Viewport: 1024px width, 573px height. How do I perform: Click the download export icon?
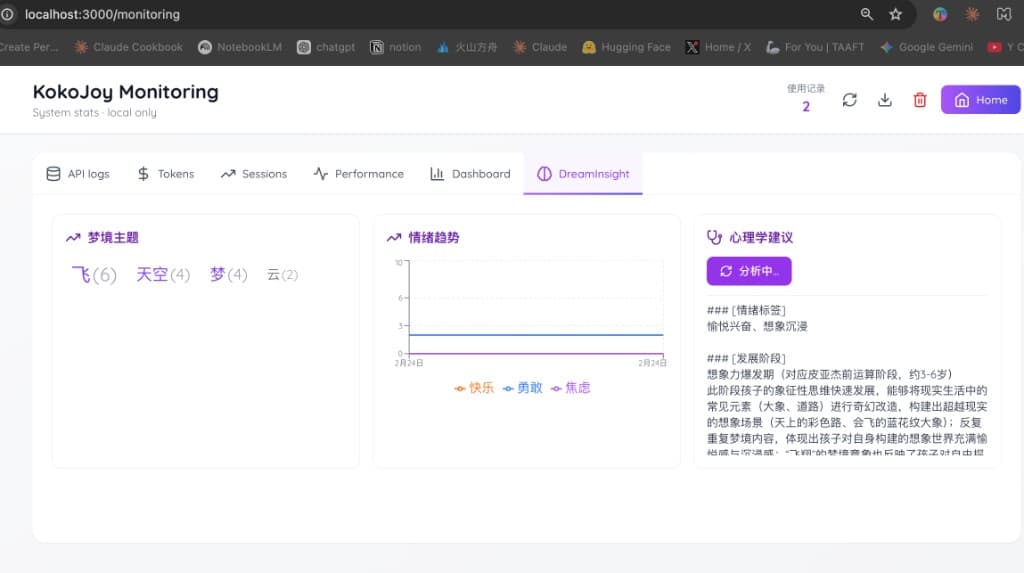884,100
